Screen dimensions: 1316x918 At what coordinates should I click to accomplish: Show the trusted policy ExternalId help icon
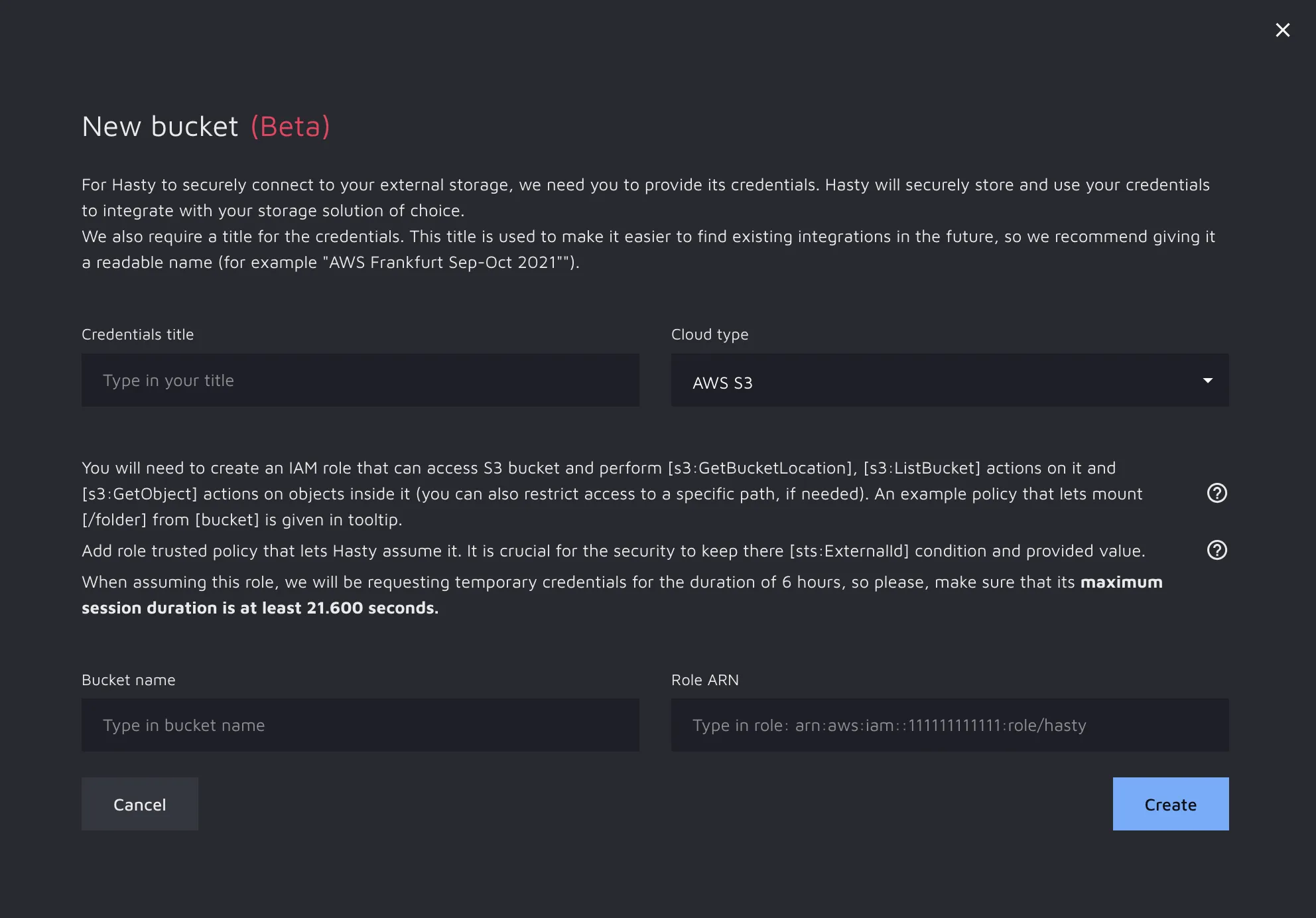tap(1217, 550)
